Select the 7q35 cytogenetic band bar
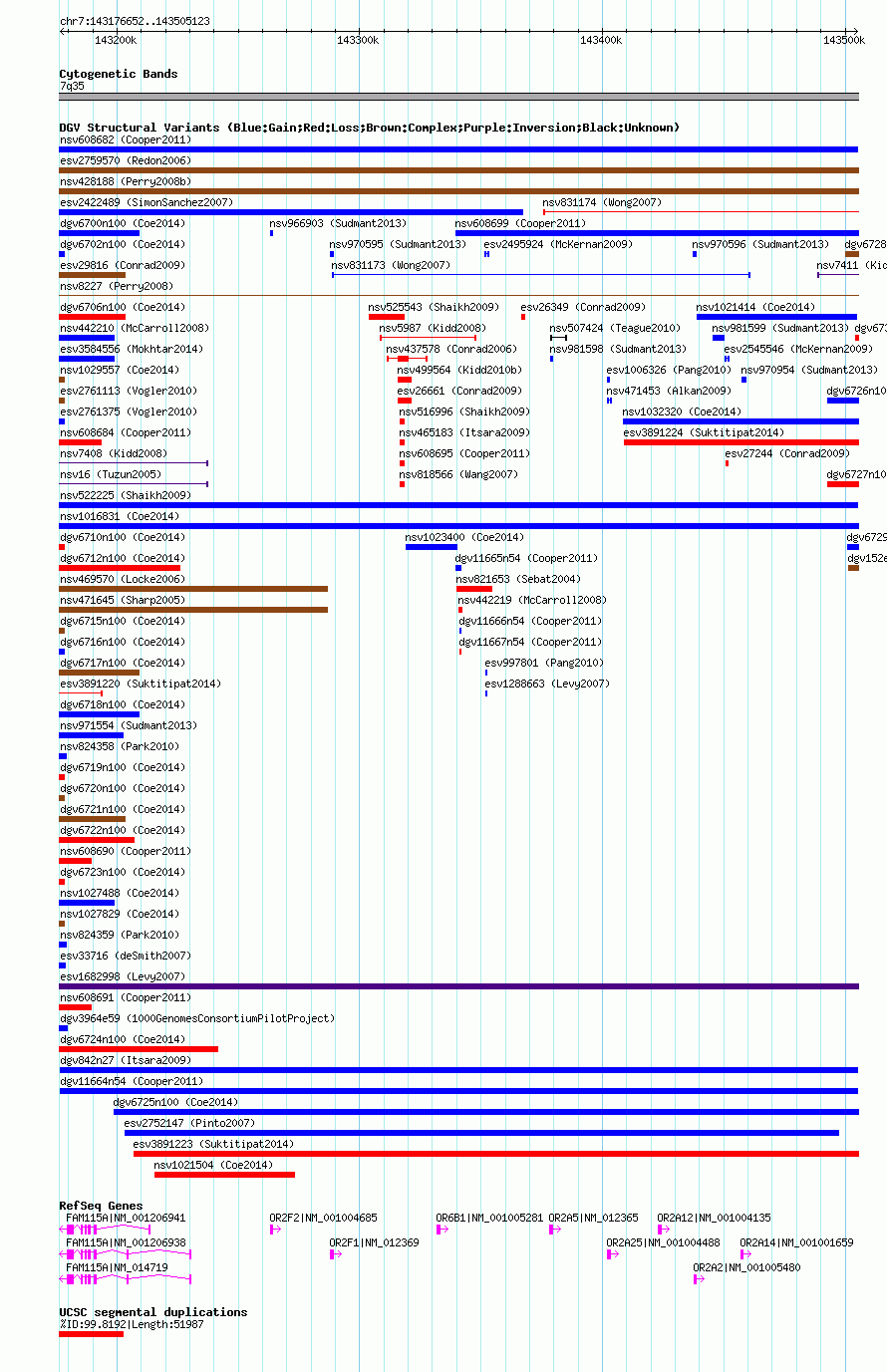Screen dimensions: 887x1372 [x=458, y=97]
